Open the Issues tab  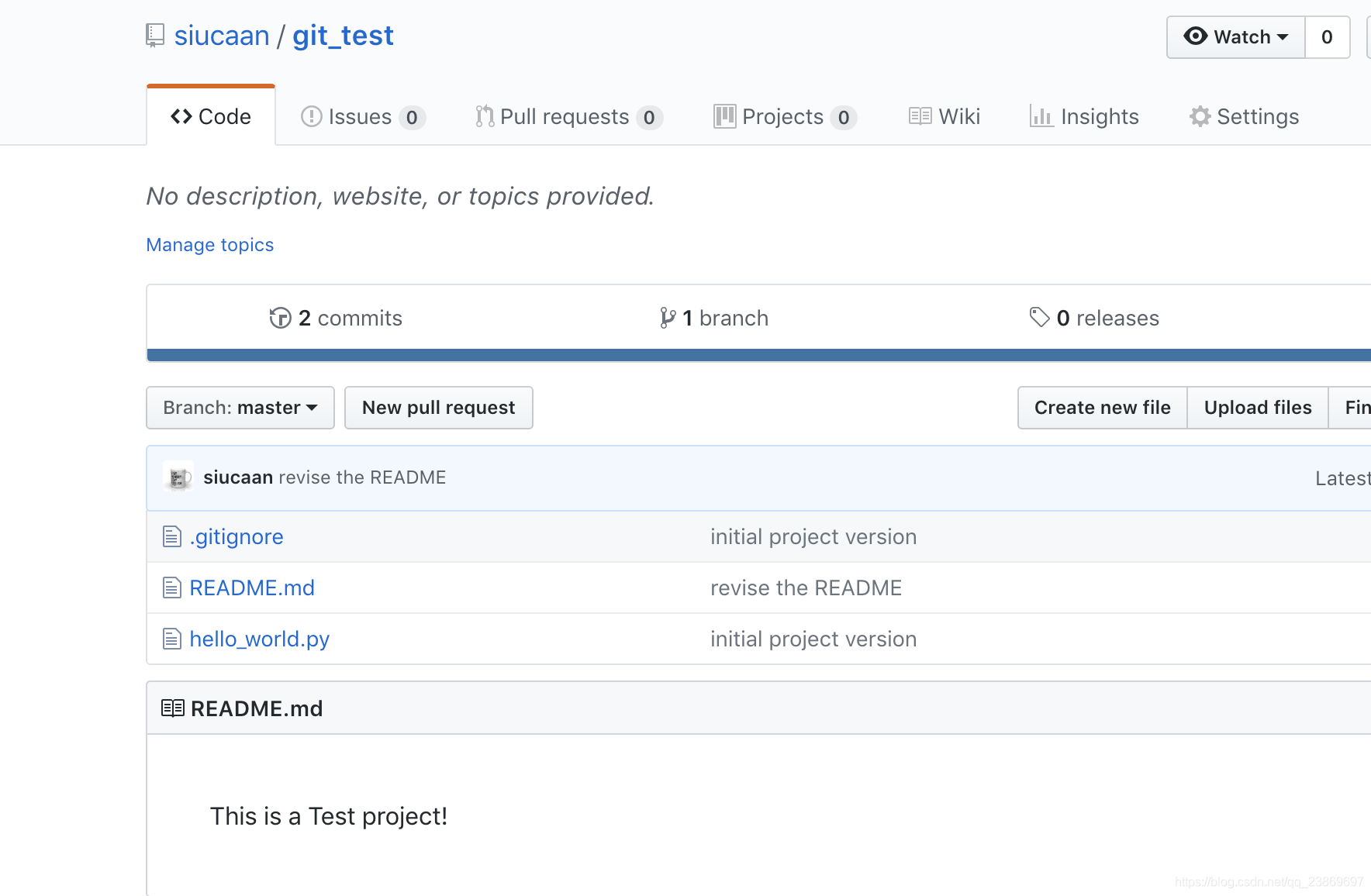363,116
